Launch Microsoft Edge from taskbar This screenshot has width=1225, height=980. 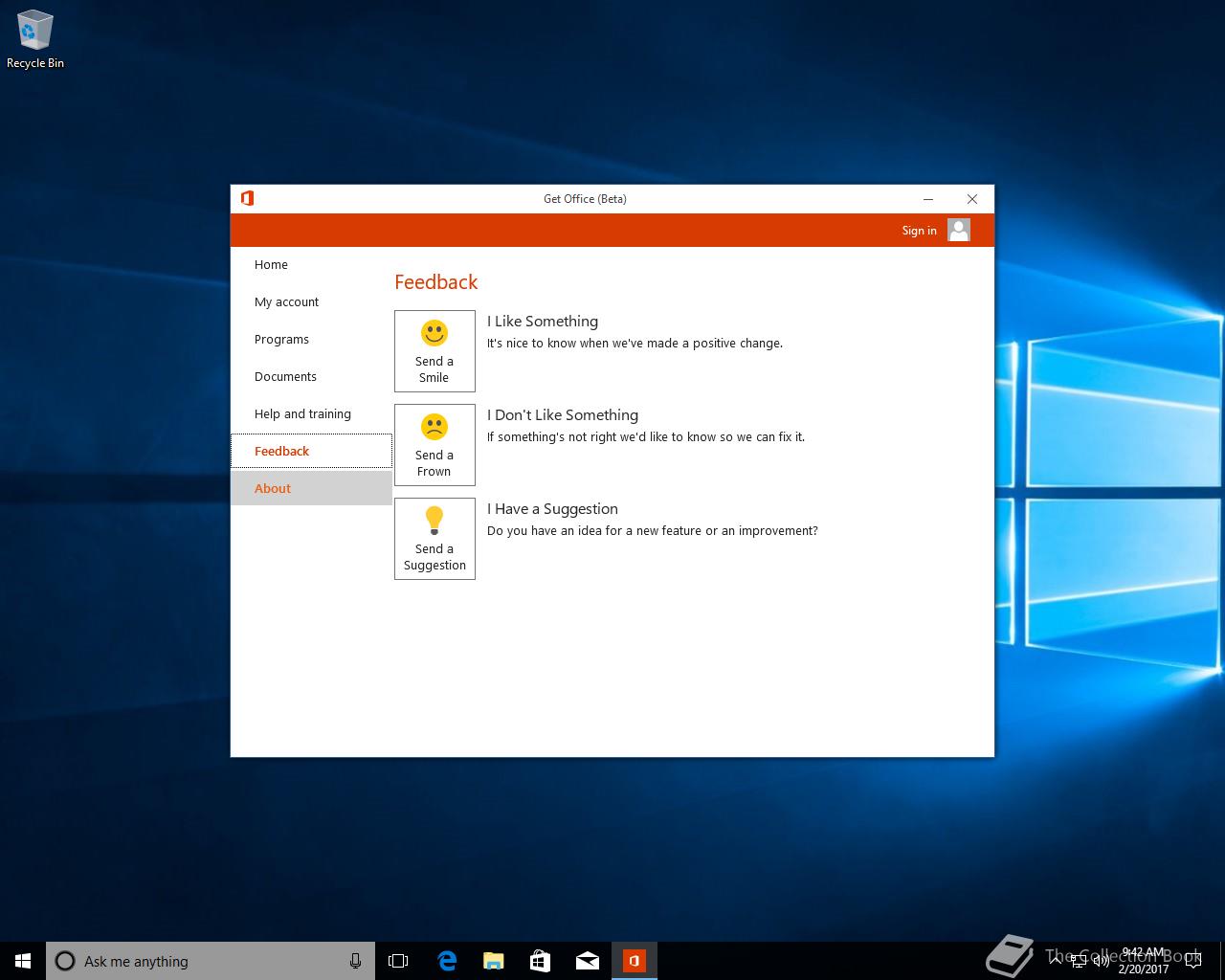(x=446, y=961)
